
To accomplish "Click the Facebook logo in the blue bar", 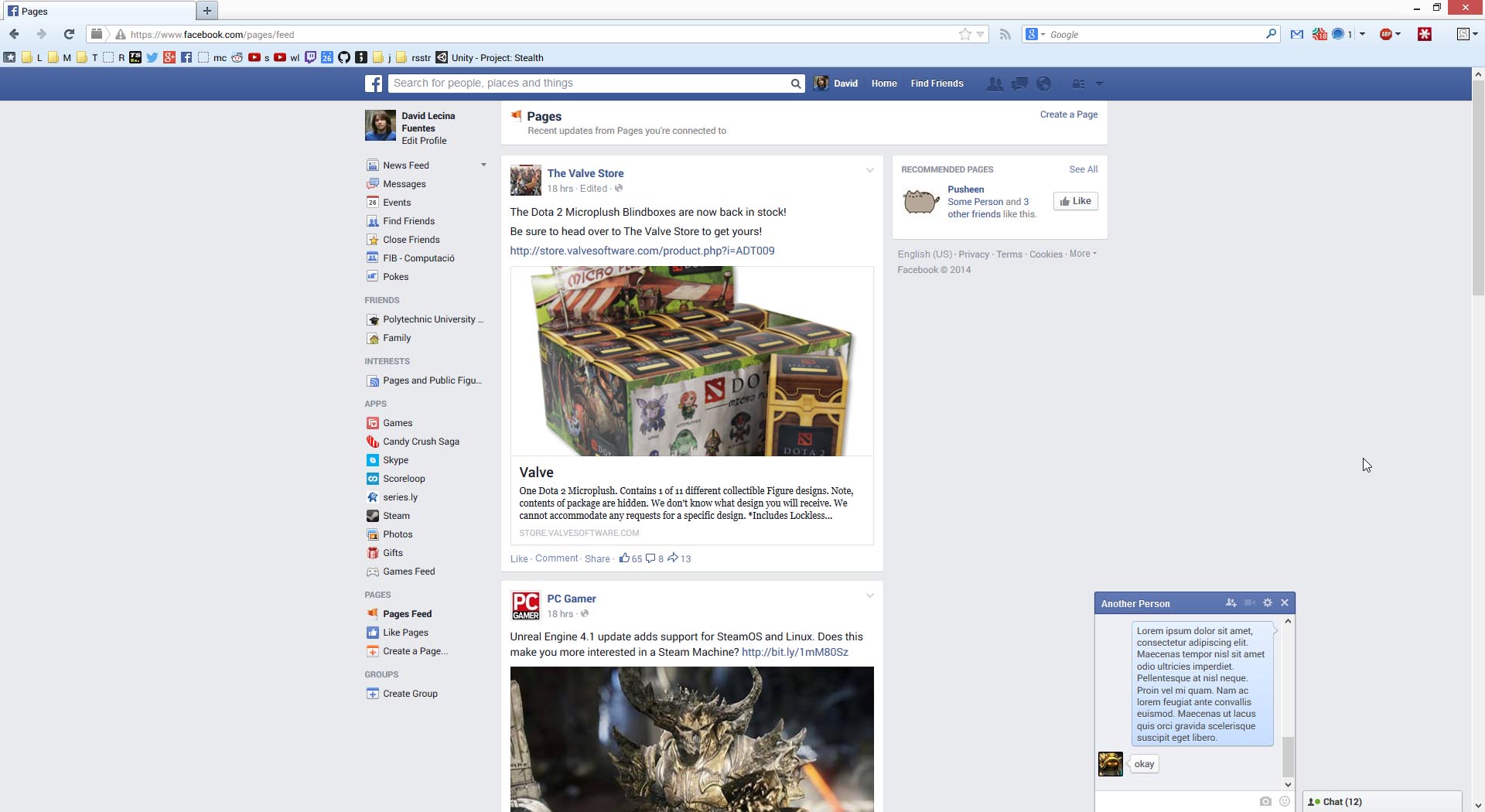I will click(374, 84).
